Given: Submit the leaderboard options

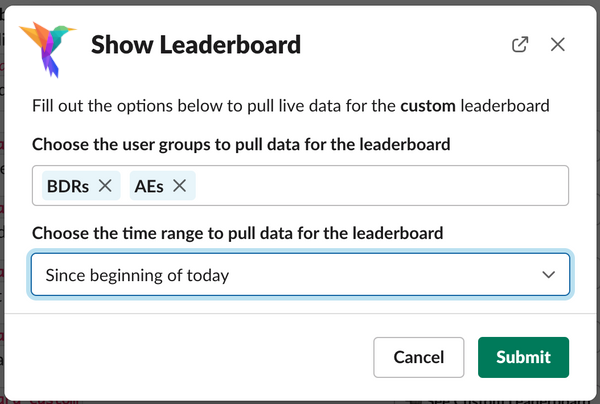Looking at the screenshot, I should (523, 357).
